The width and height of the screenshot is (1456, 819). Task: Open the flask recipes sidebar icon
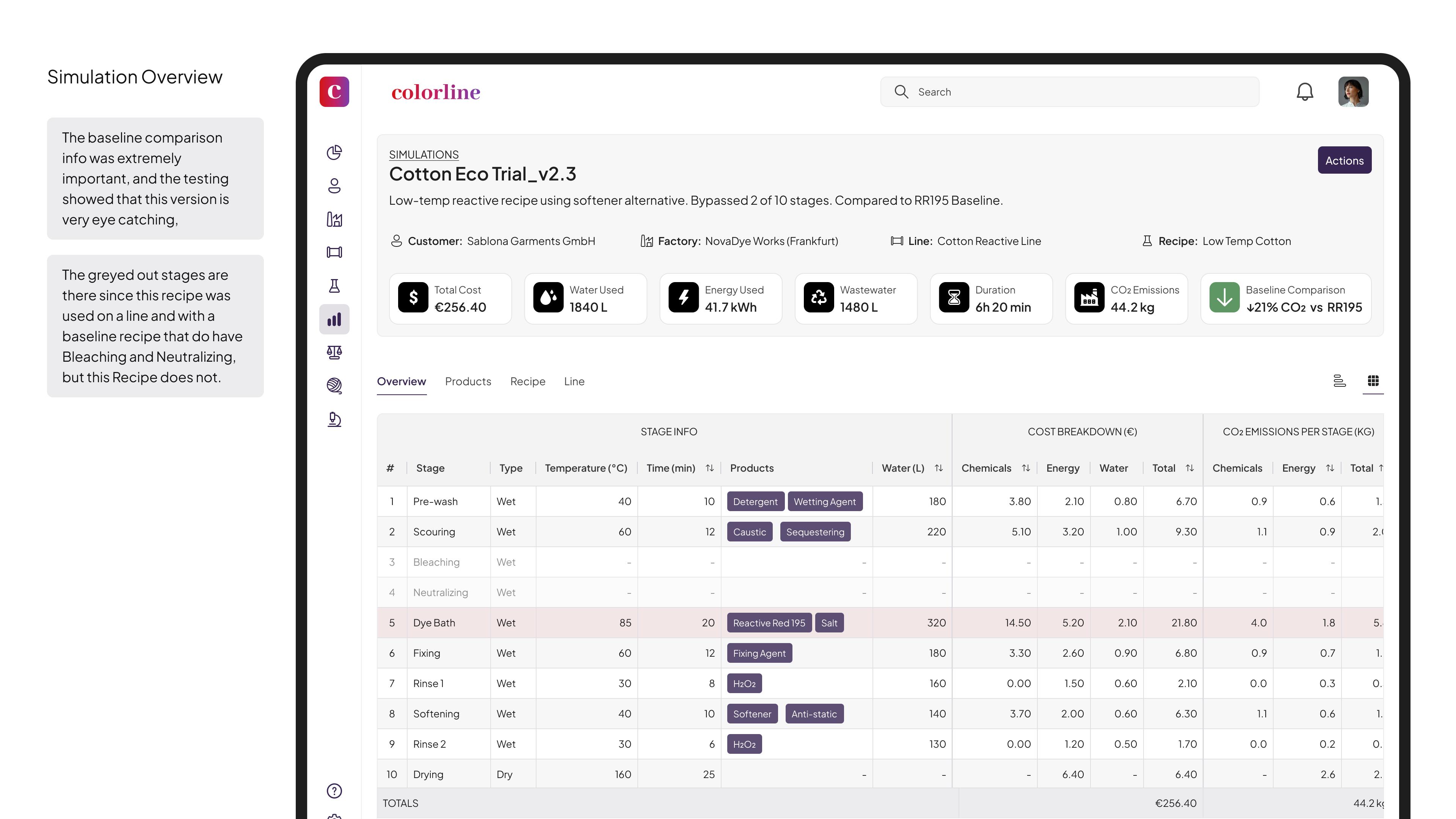pos(334,286)
